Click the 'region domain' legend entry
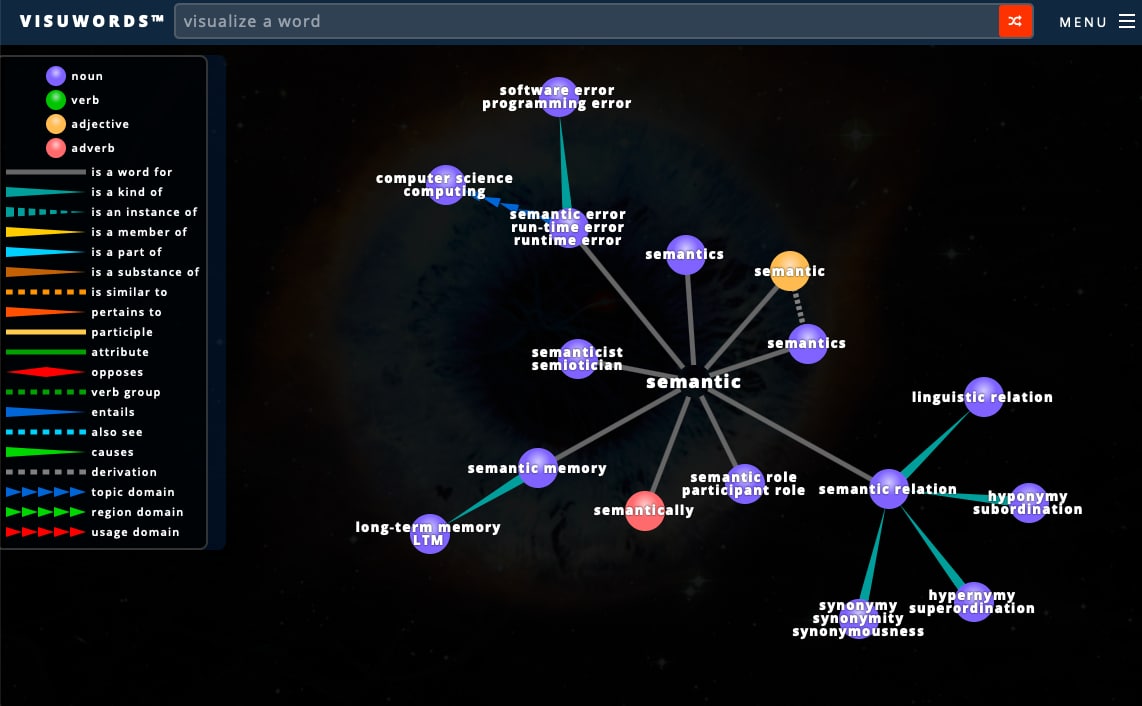Image resolution: width=1142 pixels, height=706 pixels. [95, 512]
